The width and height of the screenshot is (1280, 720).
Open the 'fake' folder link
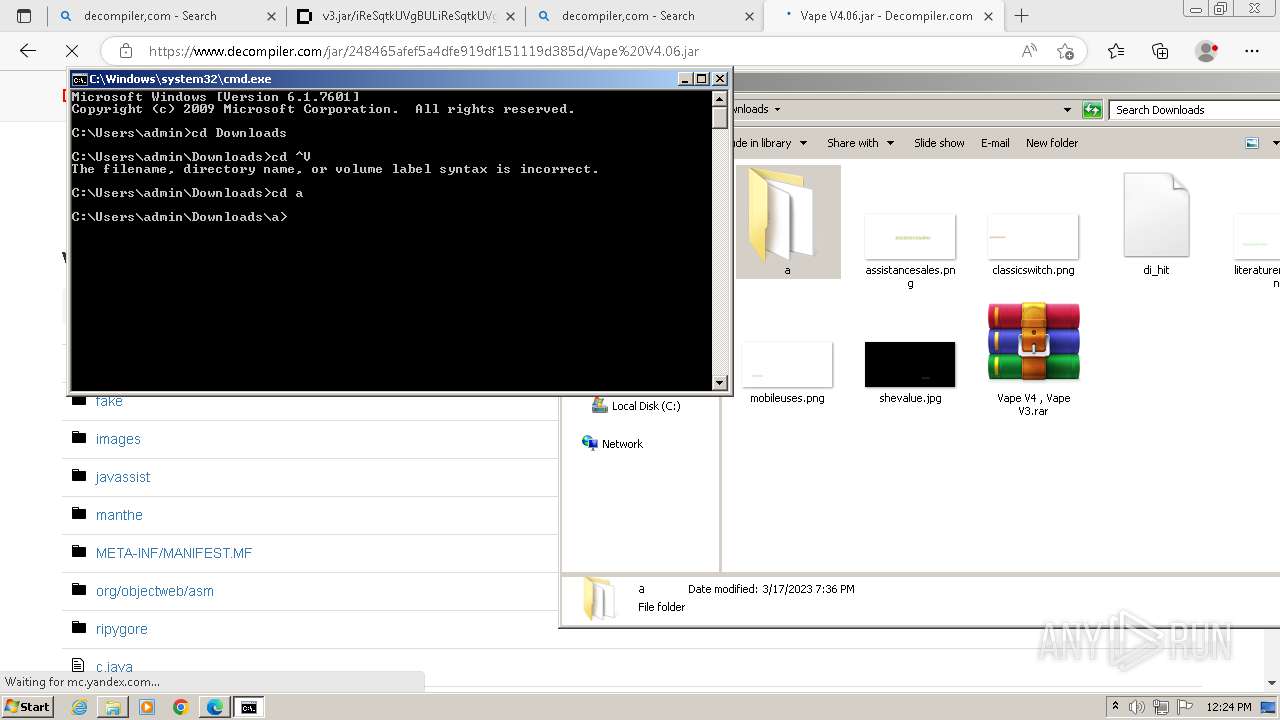[109, 401]
